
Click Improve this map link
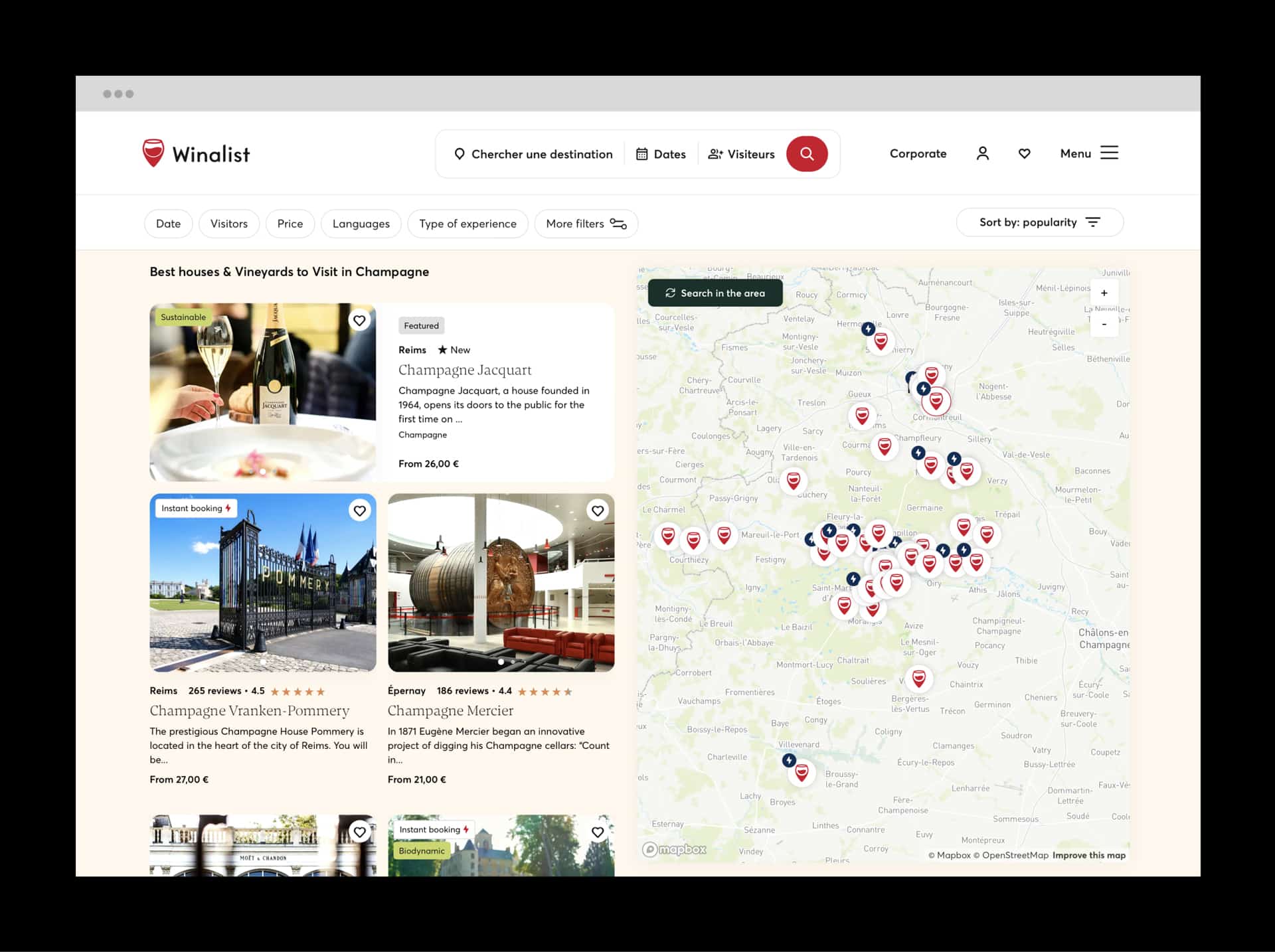click(x=1089, y=855)
